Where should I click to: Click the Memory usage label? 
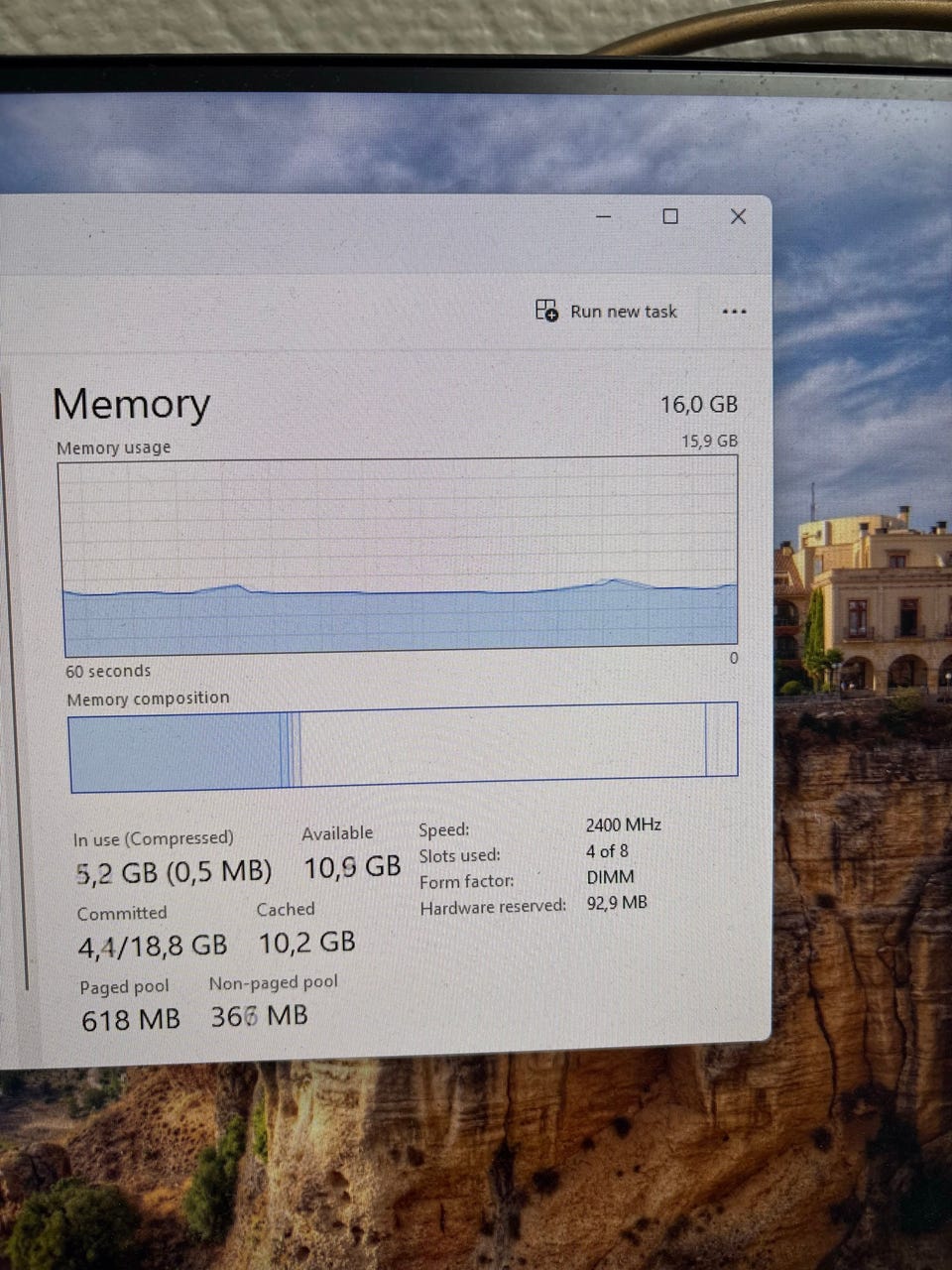[113, 447]
